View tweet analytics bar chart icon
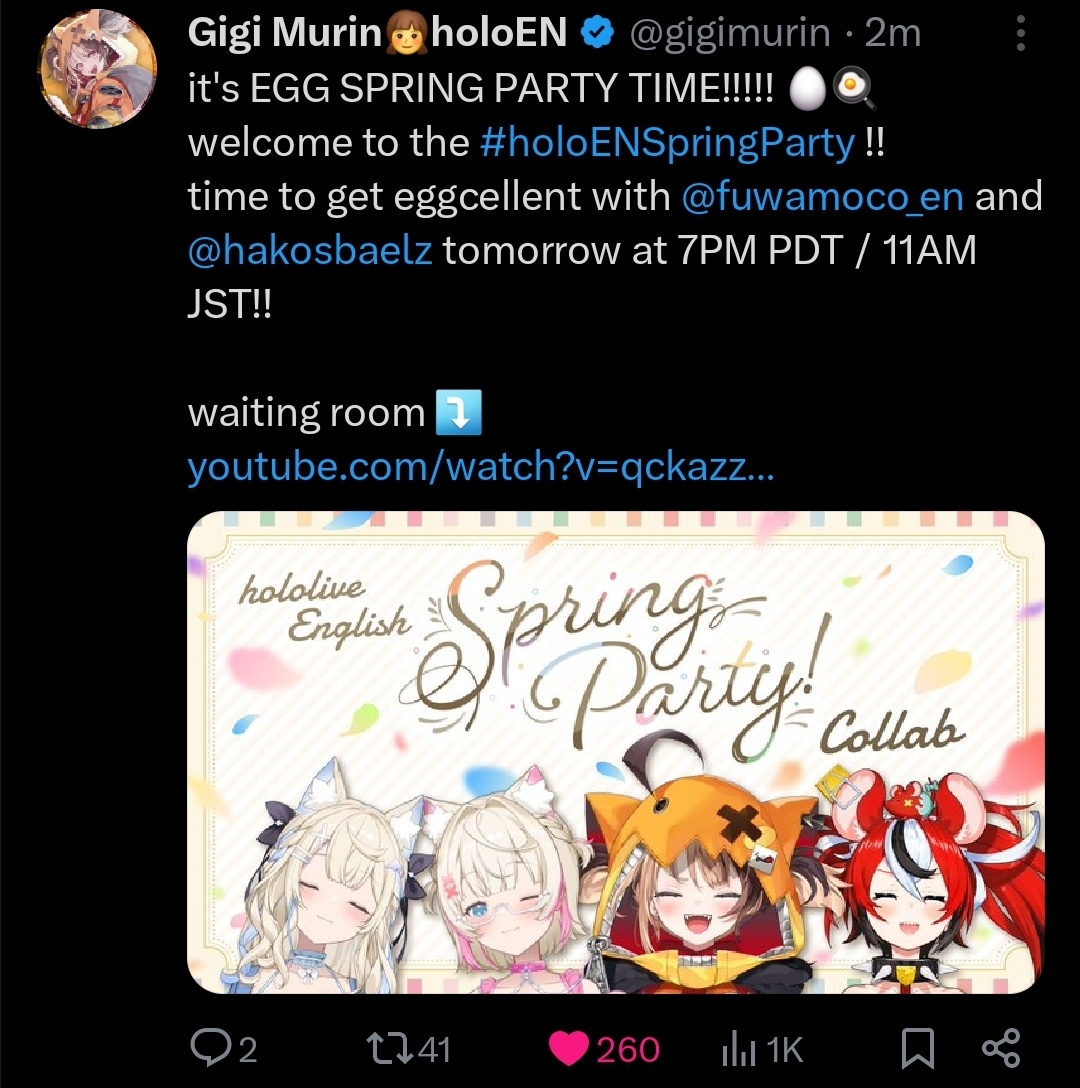Image resolution: width=1080 pixels, height=1088 pixels. [738, 1048]
